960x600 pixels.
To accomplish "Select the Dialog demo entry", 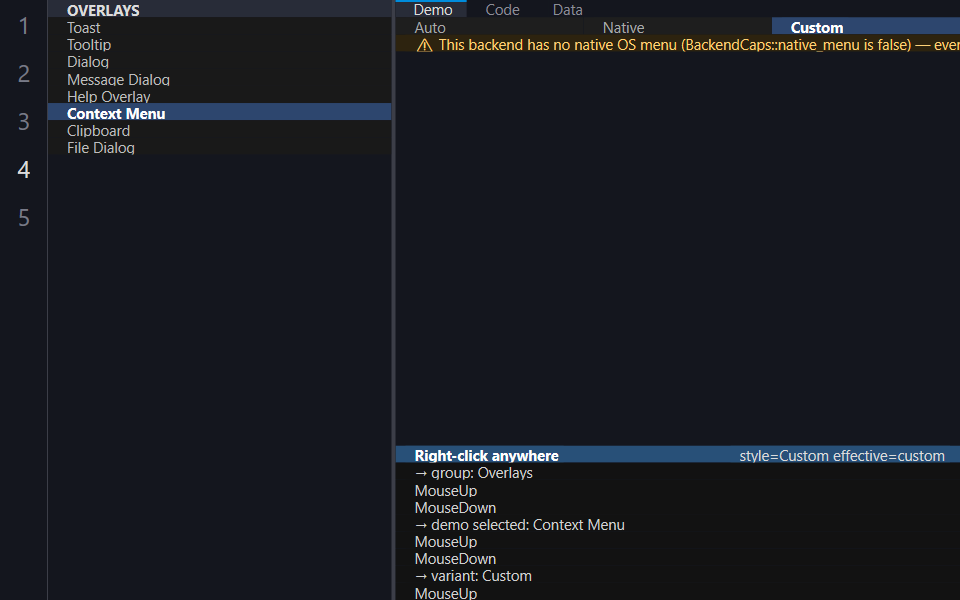I will point(219,62).
